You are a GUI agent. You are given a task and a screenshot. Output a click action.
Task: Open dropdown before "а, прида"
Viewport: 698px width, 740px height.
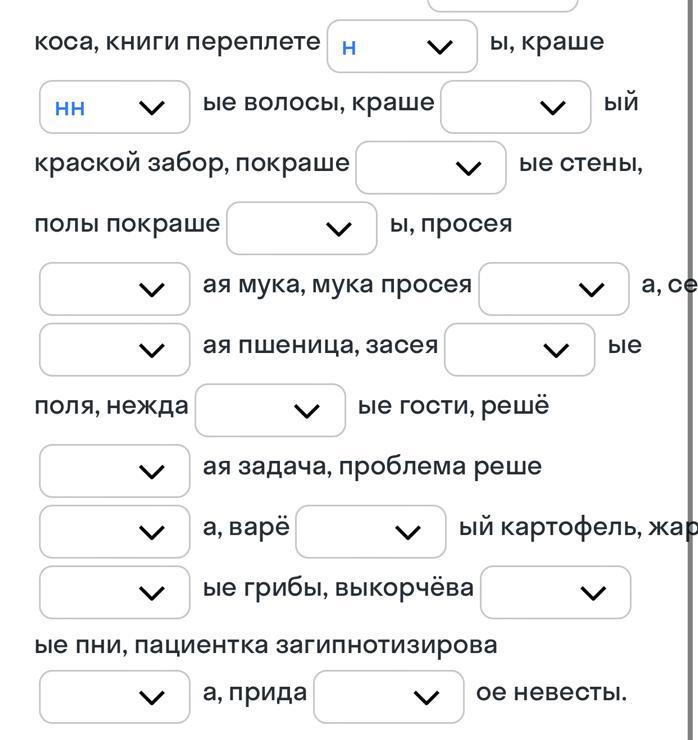115,697
